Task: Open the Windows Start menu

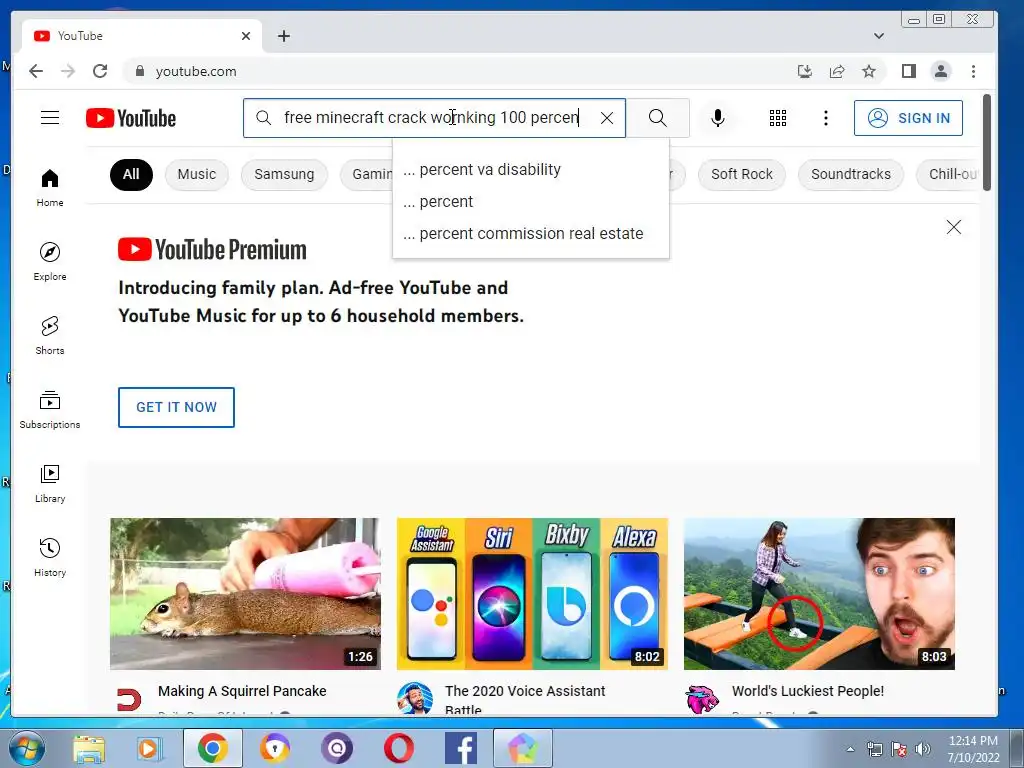Action: click(25, 748)
